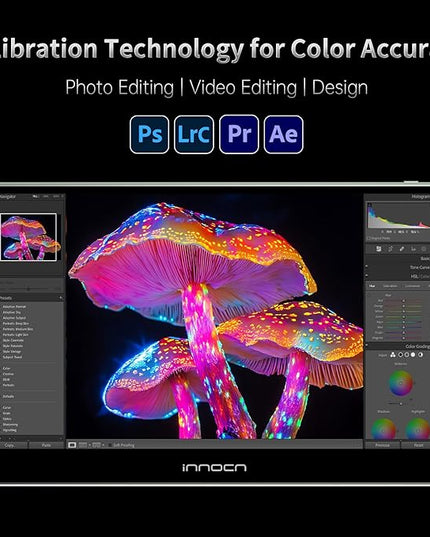Choose the three-way Color Grading view icon
The image size is (430, 537).
coord(393,355)
